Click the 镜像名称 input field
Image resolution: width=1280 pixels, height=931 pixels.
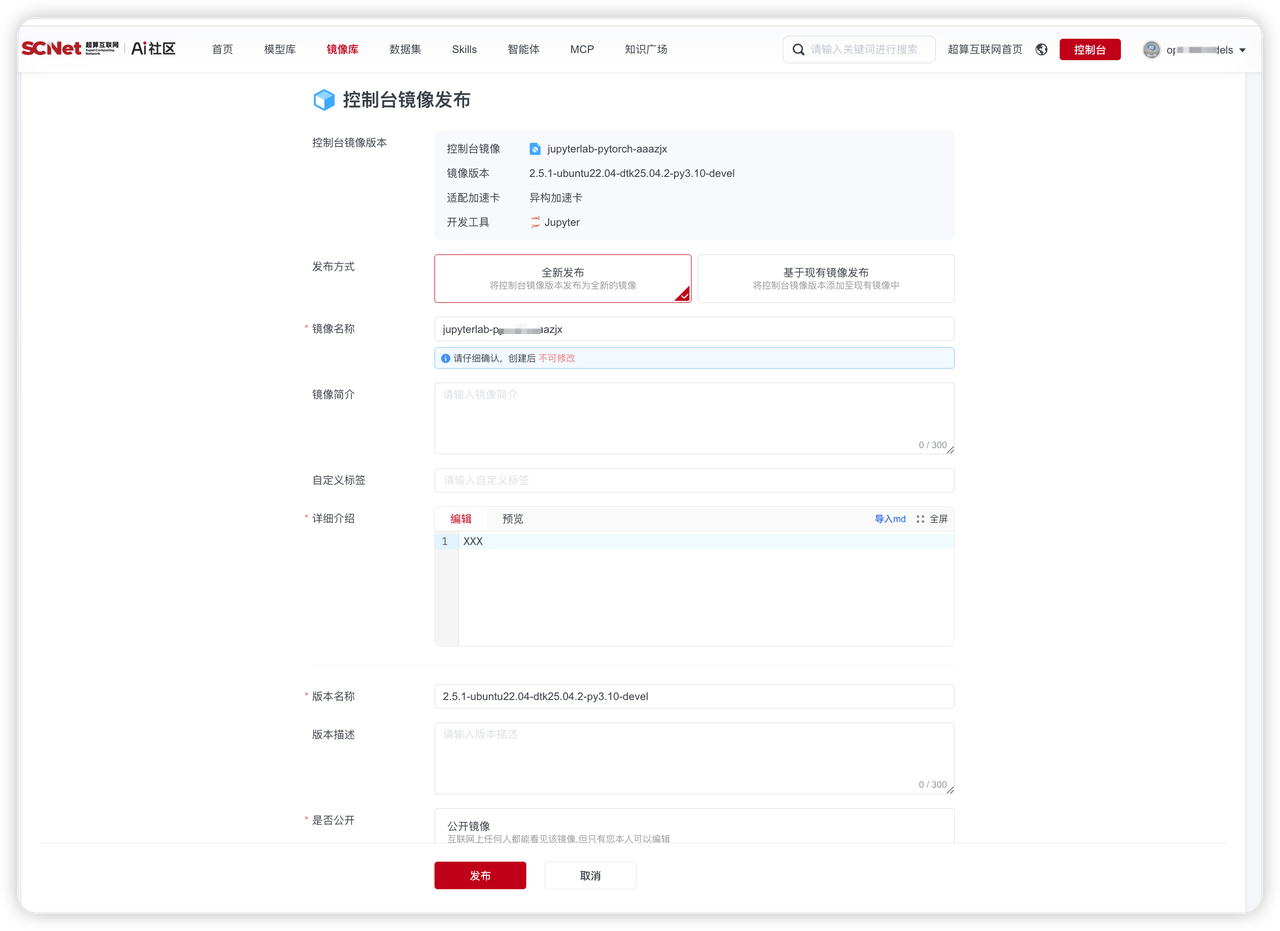pyautogui.click(x=694, y=328)
